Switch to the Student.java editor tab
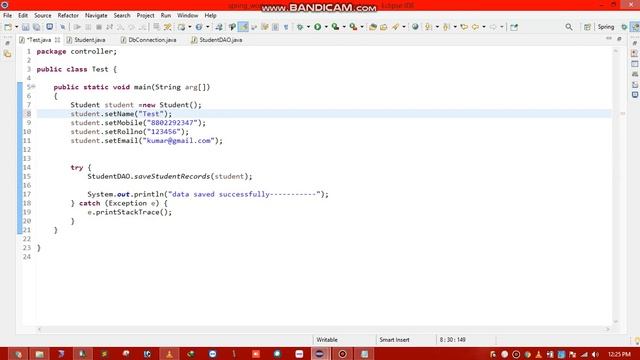This screenshot has width=640, height=360. tap(86, 40)
